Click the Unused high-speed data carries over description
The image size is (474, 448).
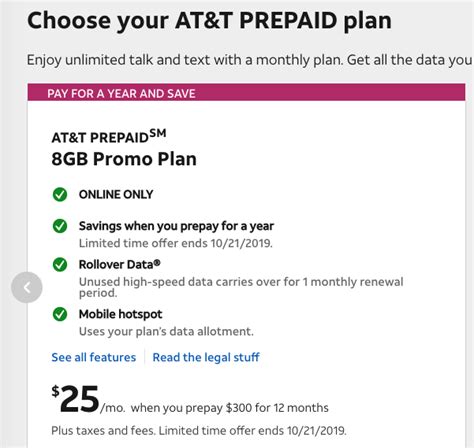[x=241, y=287]
